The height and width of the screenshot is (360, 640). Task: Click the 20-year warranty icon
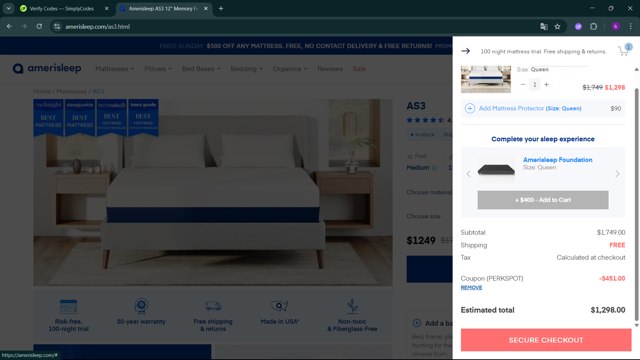(141, 306)
